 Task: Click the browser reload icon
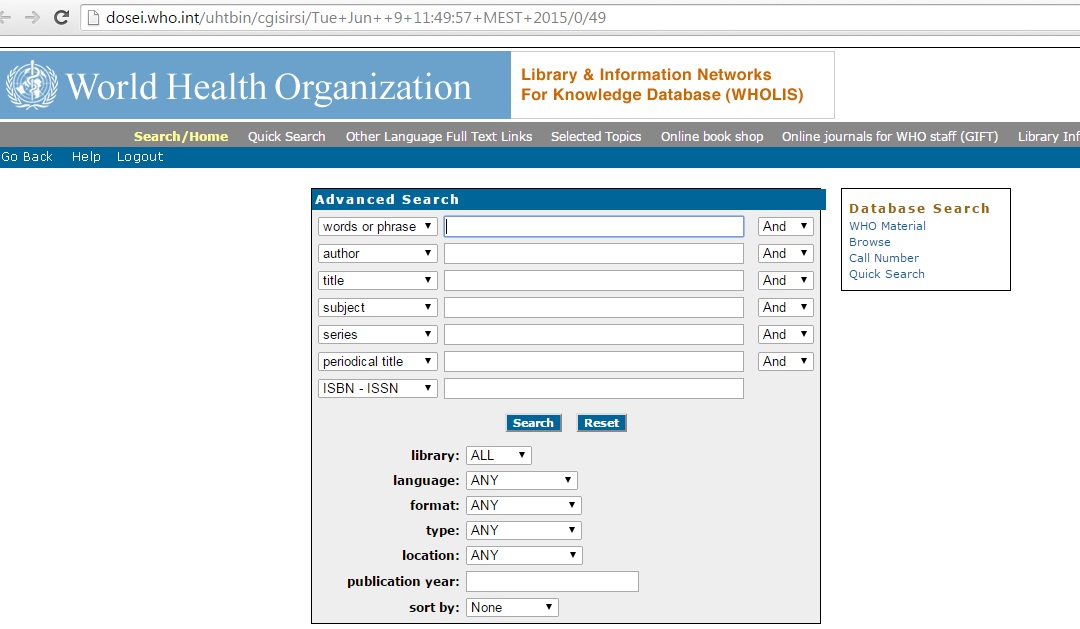tap(61, 17)
